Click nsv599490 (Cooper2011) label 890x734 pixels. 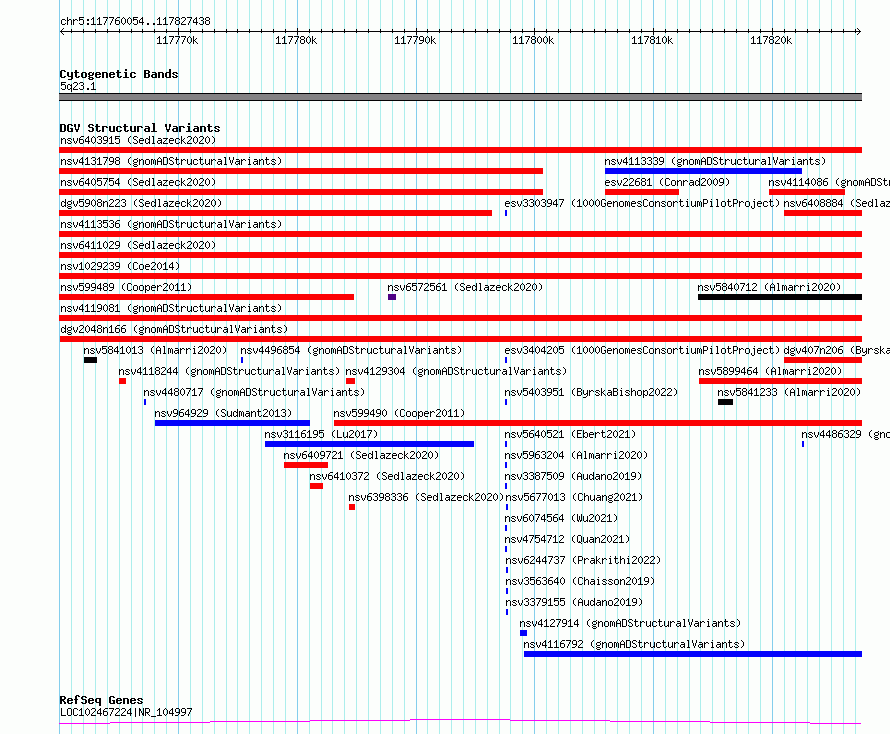tap(399, 413)
